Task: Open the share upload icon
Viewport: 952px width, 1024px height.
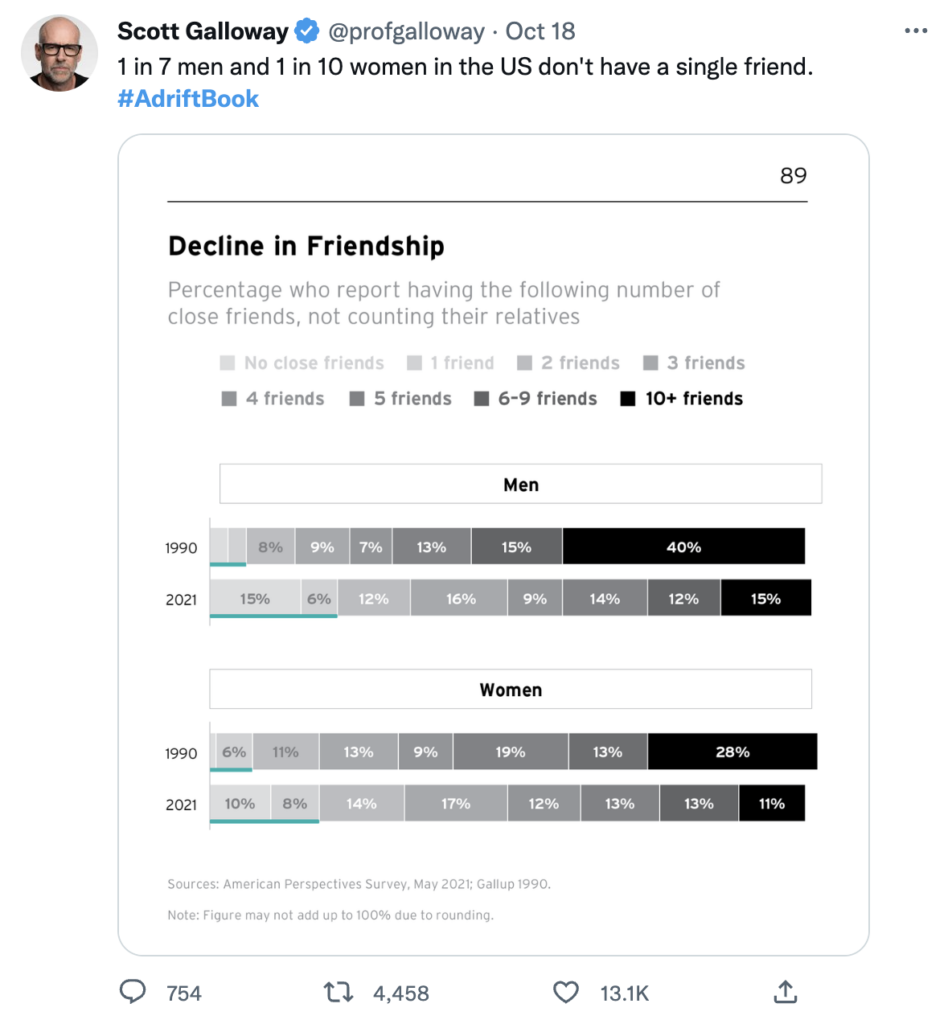Action: [x=786, y=992]
